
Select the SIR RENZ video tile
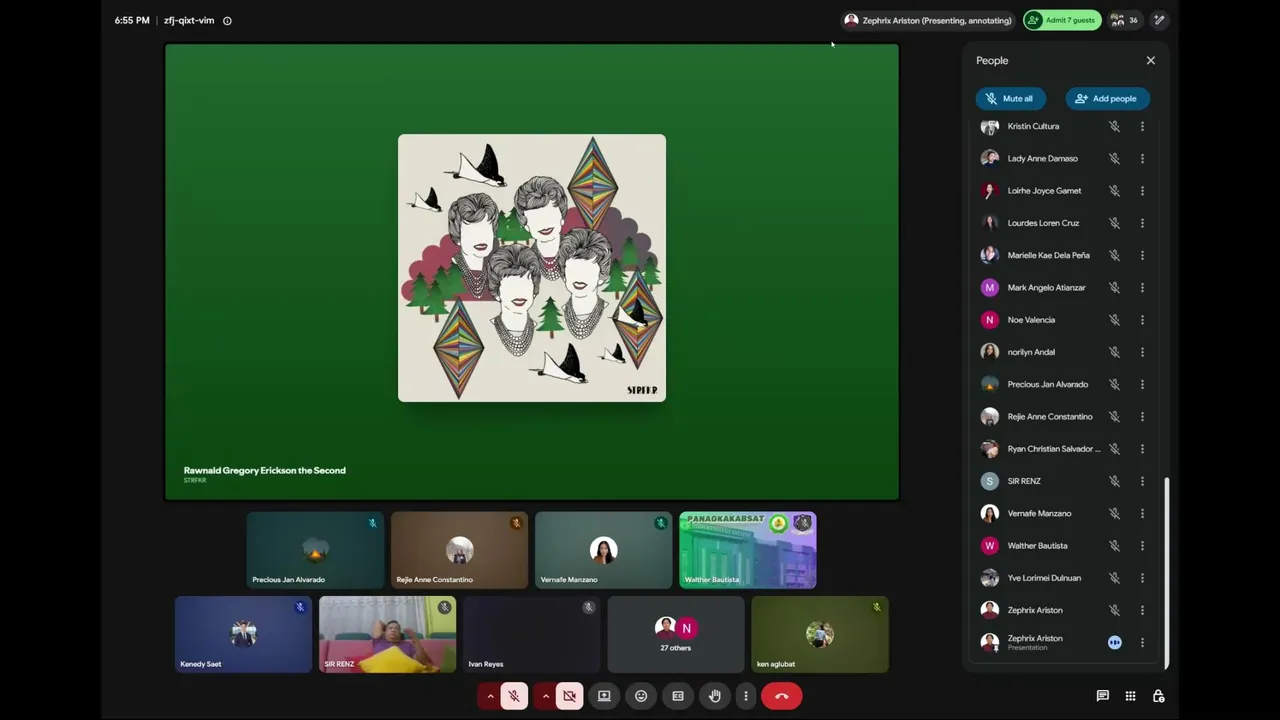click(x=387, y=634)
